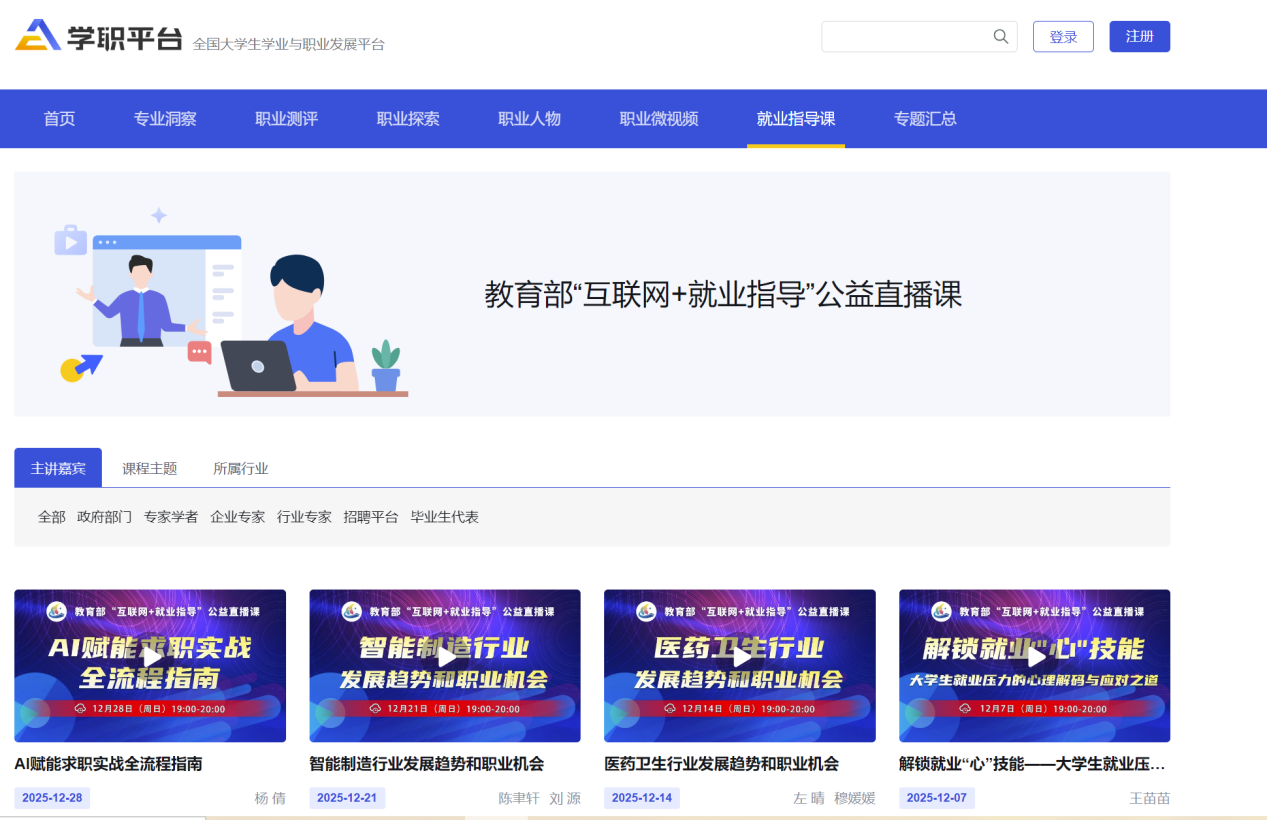Open course title AI赋能求职实战全流程指南
1267x820 pixels.
pyautogui.click(x=108, y=764)
